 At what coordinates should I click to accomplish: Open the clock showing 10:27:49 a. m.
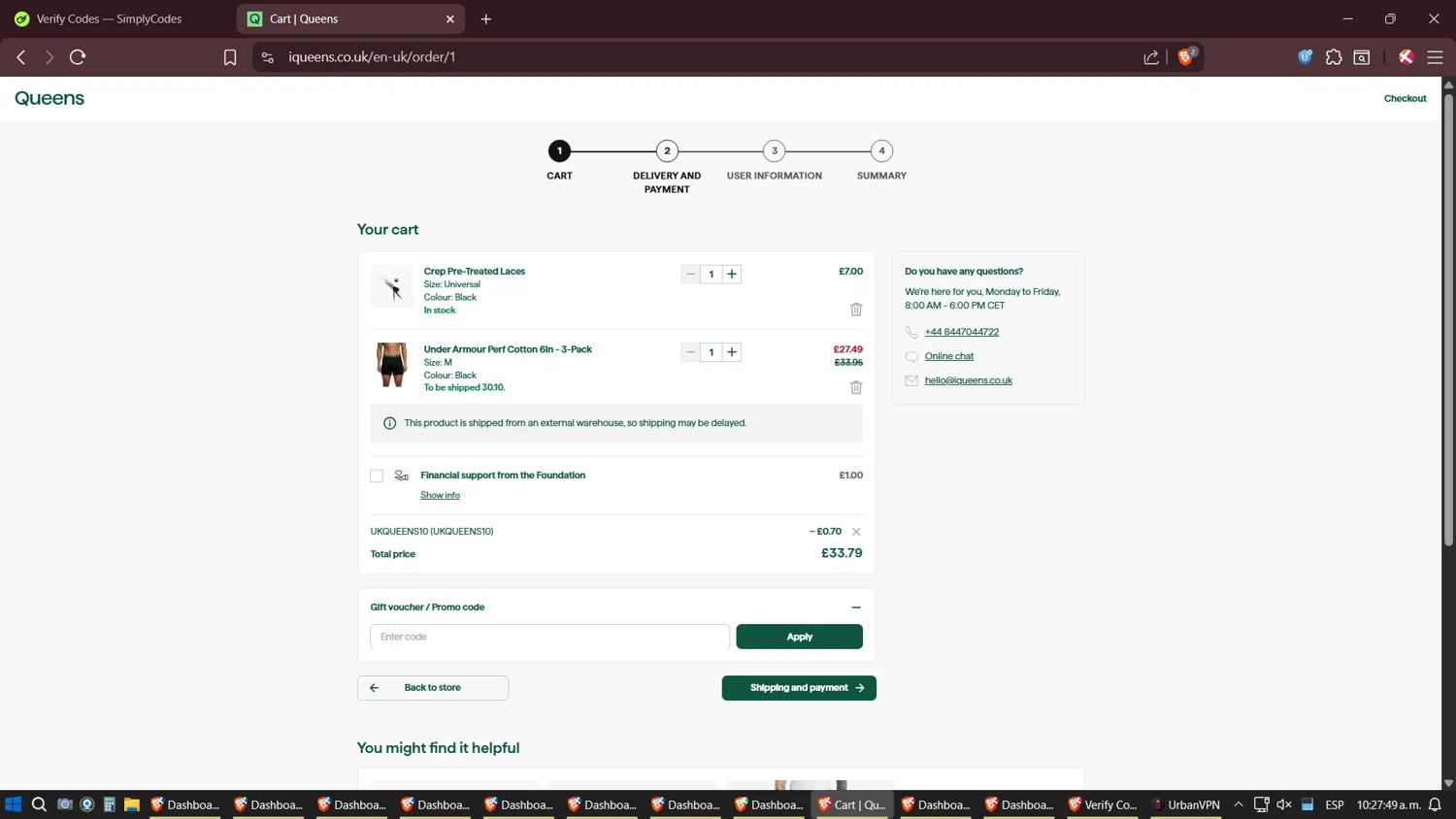click(1388, 804)
